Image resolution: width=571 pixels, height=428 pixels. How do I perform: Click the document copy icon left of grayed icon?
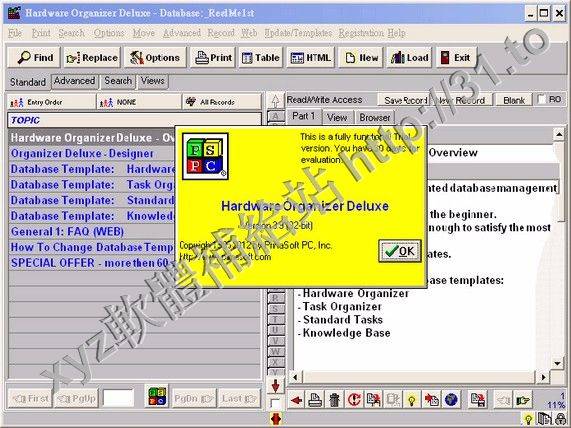pos(373,400)
